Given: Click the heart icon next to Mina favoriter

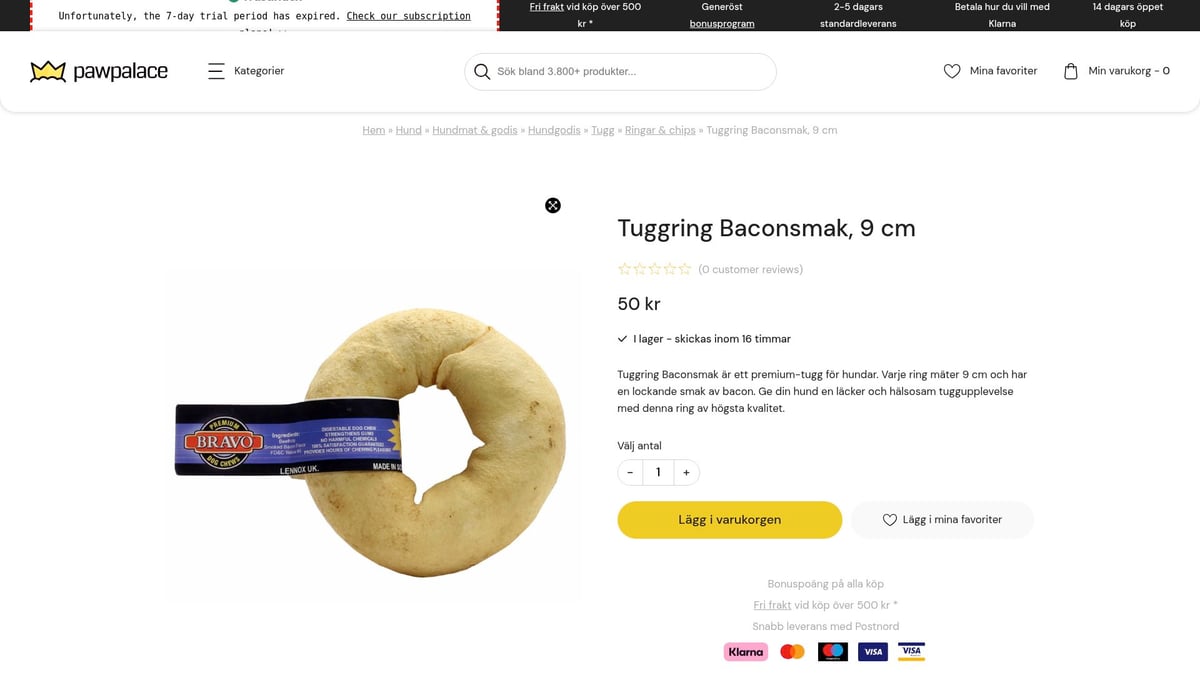Looking at the screenshot, I should (x=951, y=71).
